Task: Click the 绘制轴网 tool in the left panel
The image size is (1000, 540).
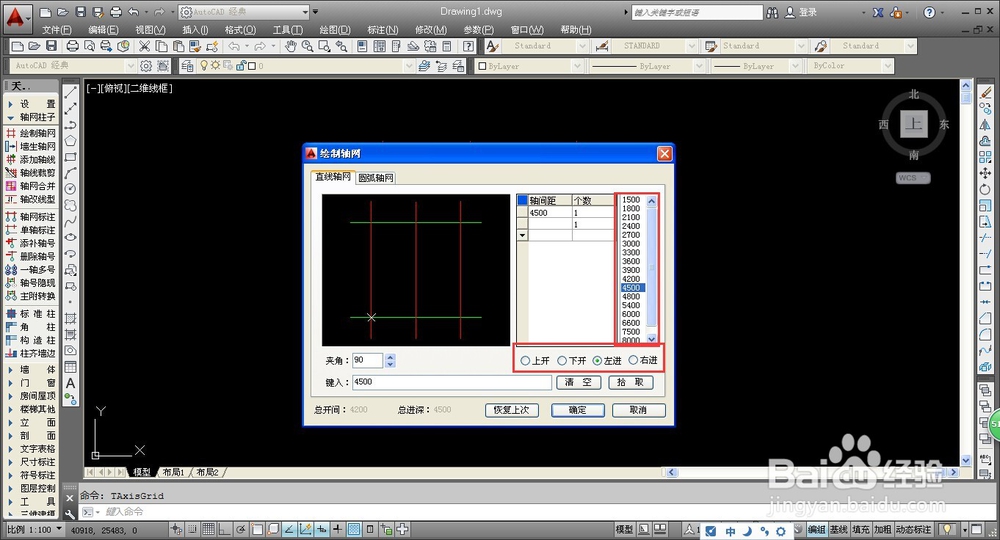Action: pyautogui.click(x=31, y=133)
